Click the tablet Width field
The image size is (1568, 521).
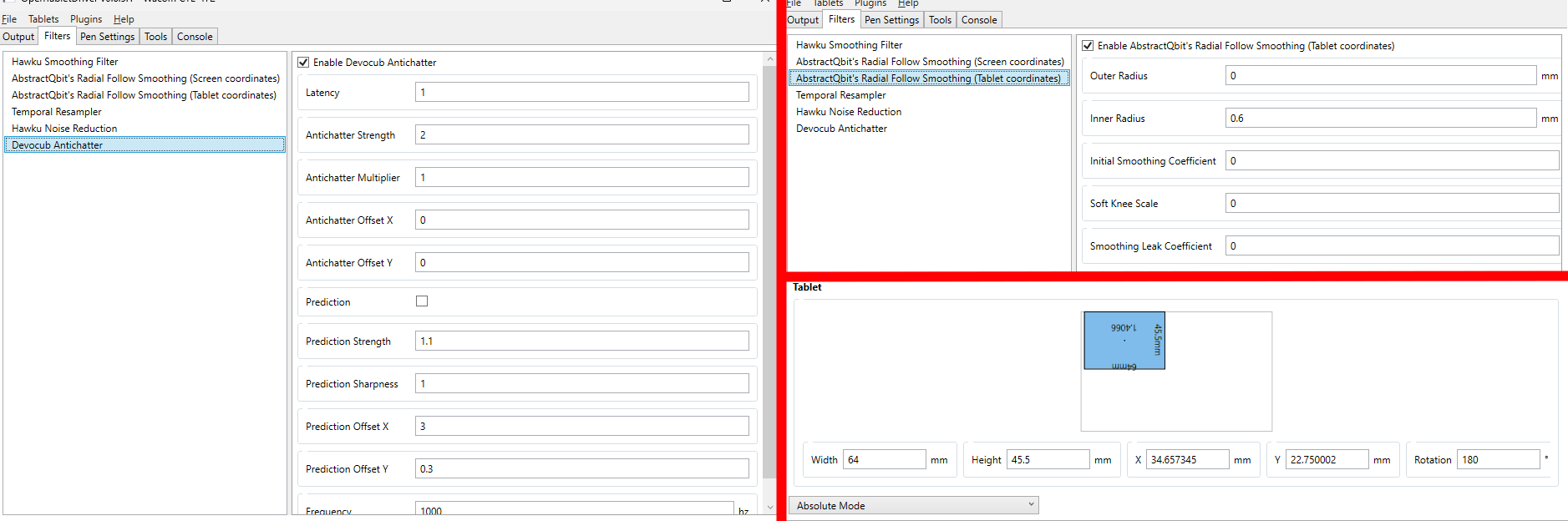(884, 460)
